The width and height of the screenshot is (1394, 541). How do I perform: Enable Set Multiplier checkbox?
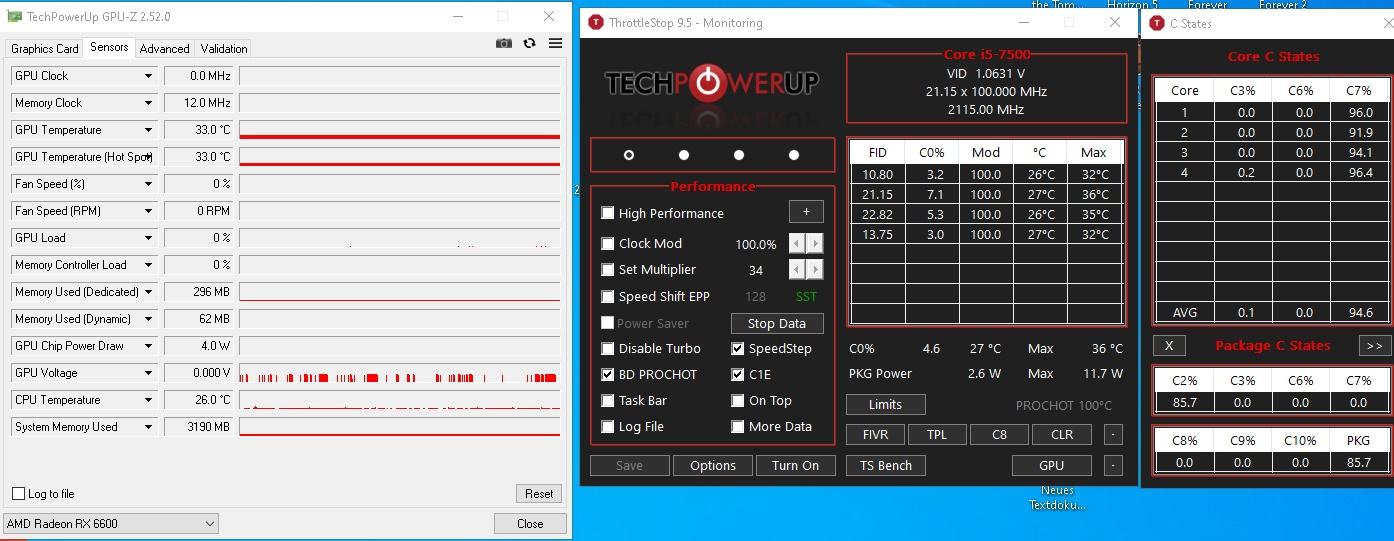[608, 270]
